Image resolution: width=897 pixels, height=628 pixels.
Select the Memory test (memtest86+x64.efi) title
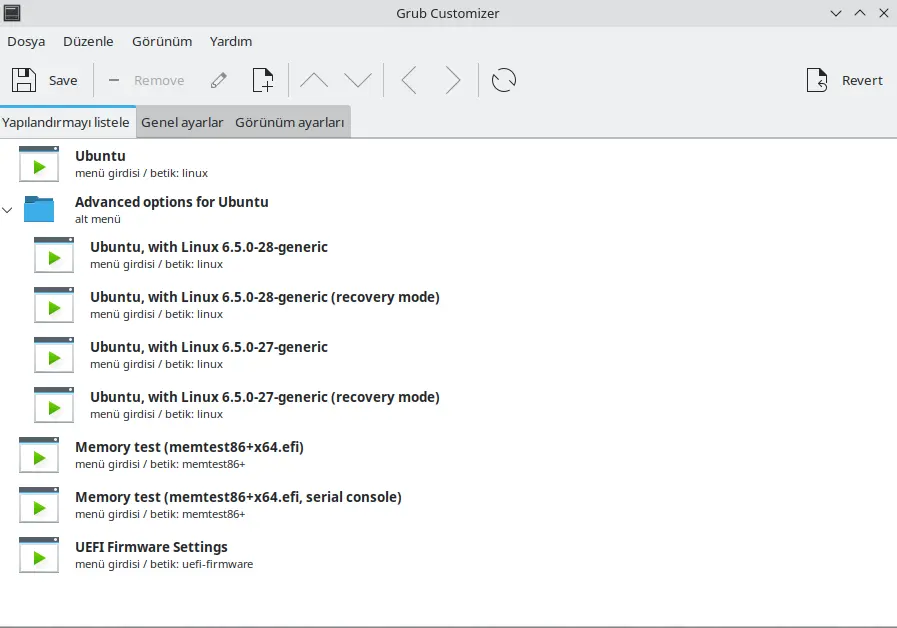189,447
